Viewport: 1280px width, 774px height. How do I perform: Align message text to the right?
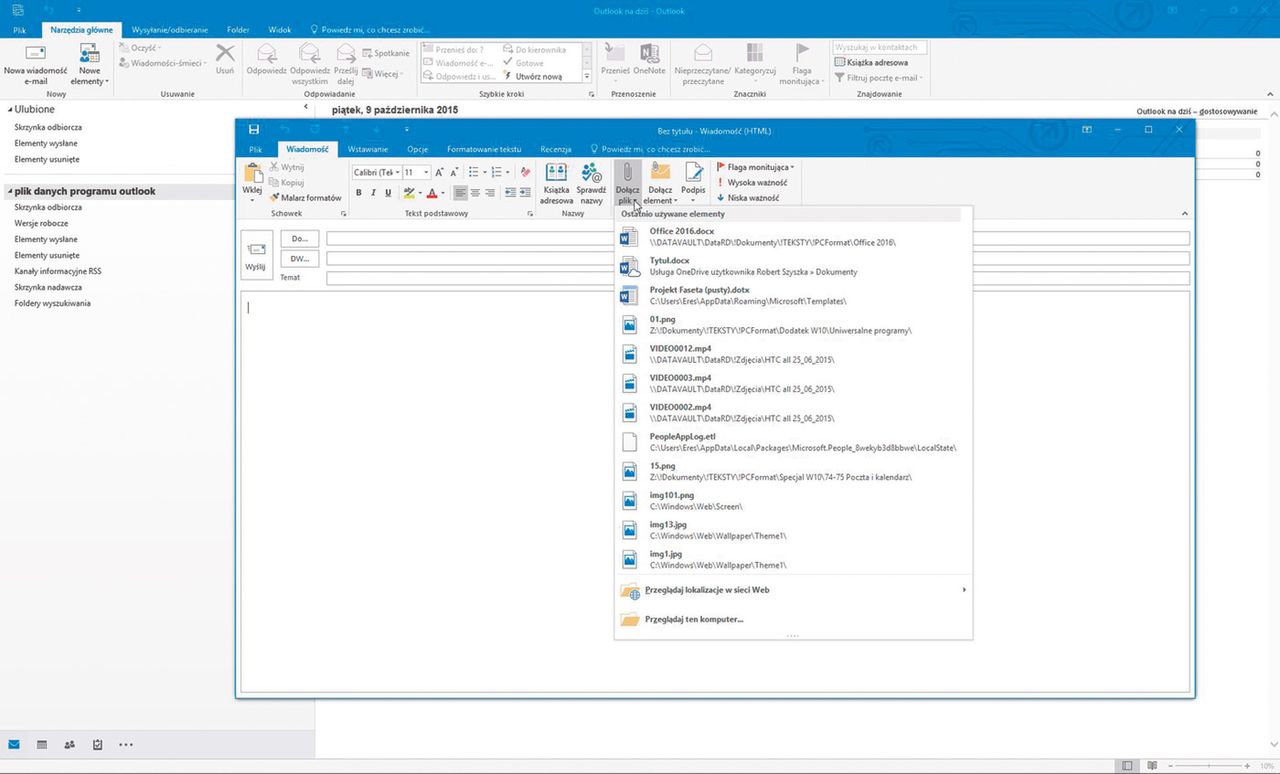pos(490,193)
